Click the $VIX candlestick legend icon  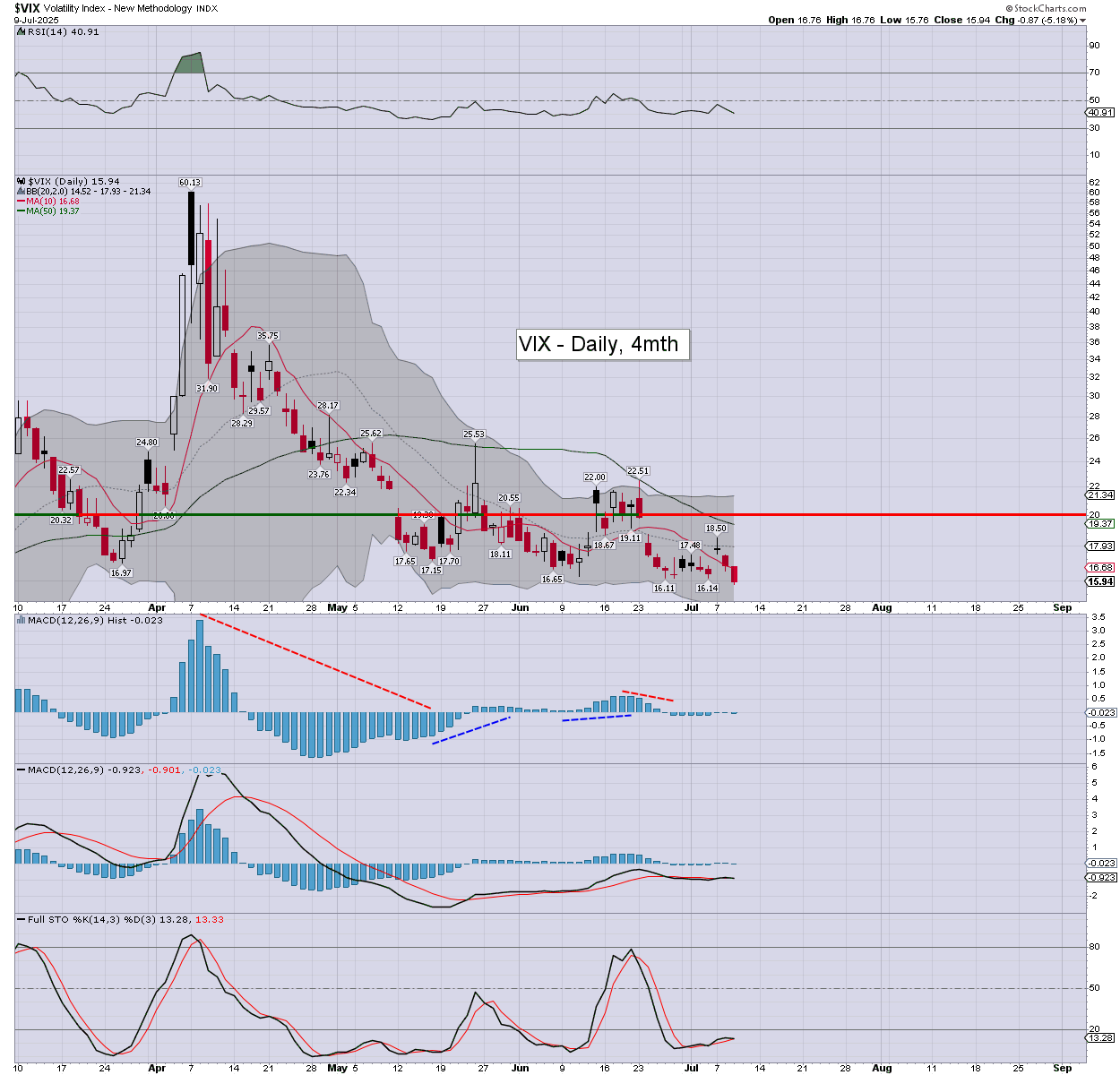pyautogui.click(x=21, y=181)
